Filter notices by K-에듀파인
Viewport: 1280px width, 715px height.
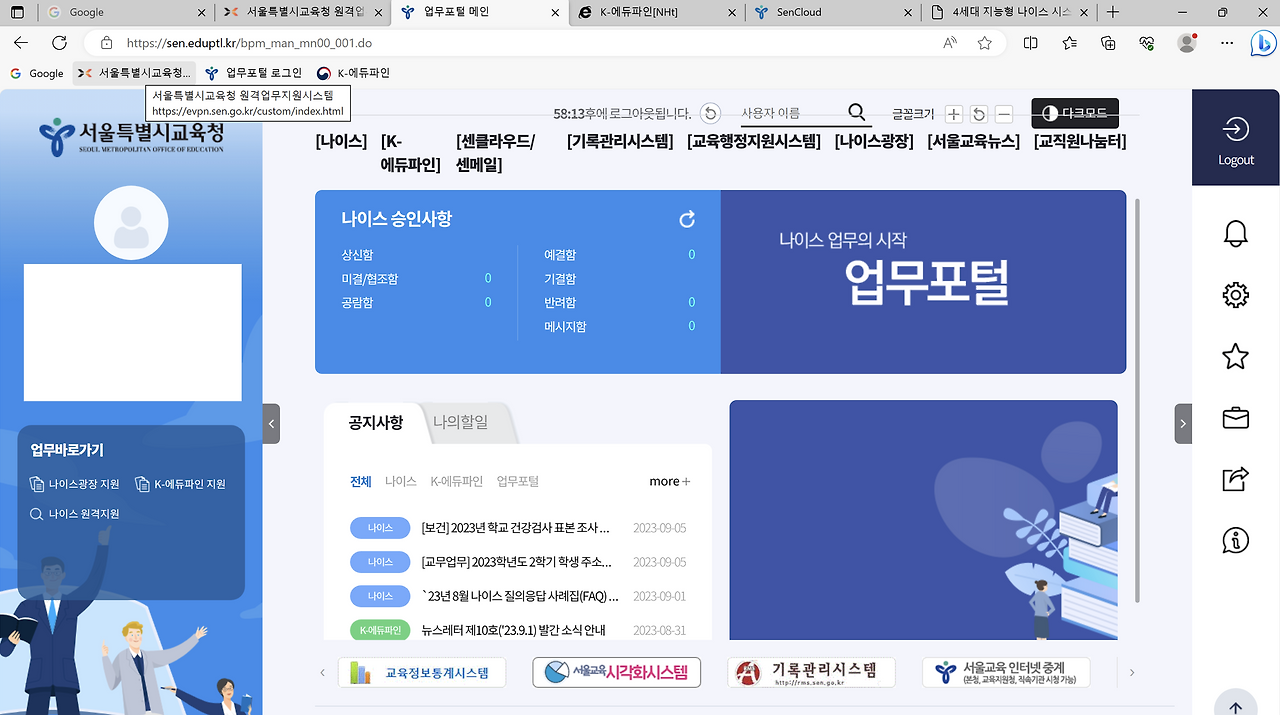click(457, 481)
